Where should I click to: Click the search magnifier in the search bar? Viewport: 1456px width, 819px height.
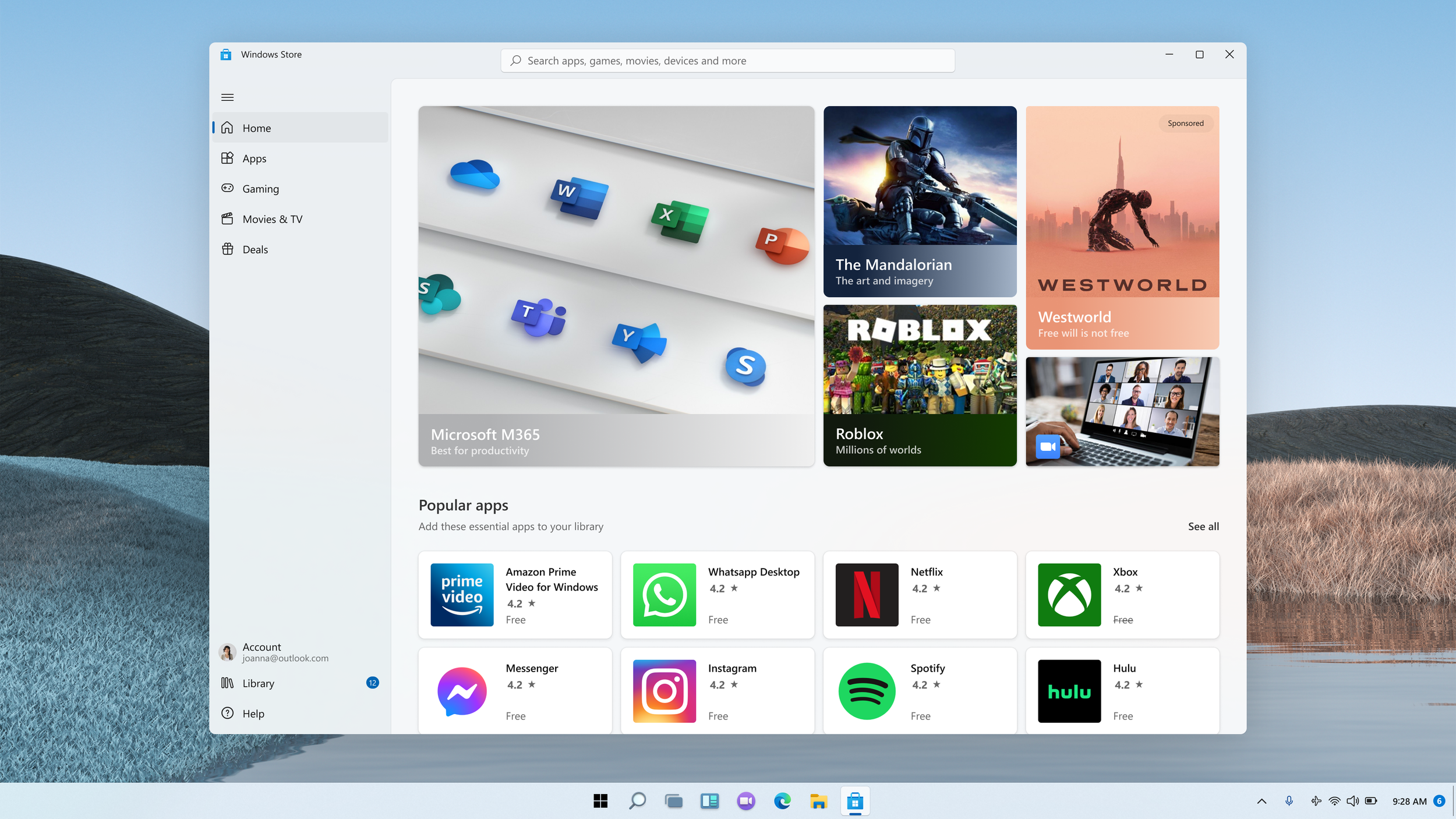coord(515,60)
